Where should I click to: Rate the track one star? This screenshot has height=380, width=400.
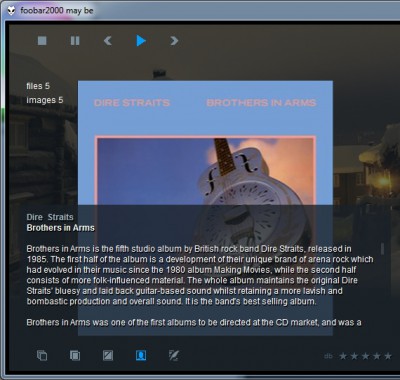pyautogui.click(x=343, y=356)
